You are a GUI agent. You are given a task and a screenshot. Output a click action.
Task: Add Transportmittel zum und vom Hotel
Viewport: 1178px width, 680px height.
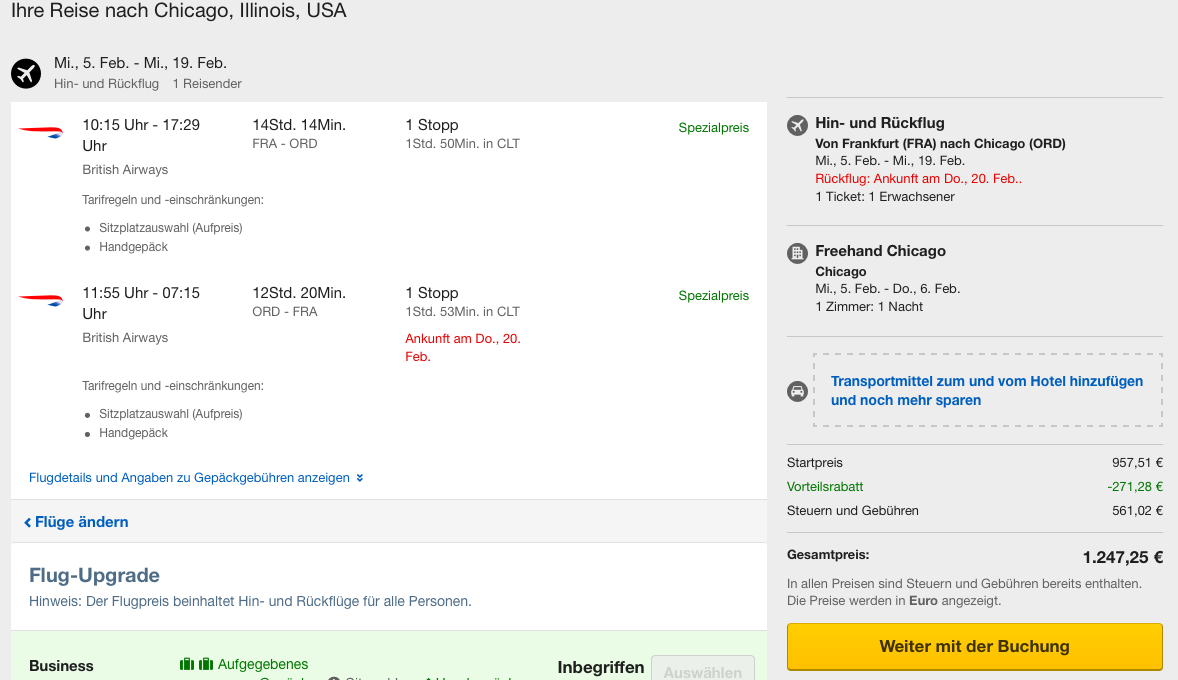986,391
